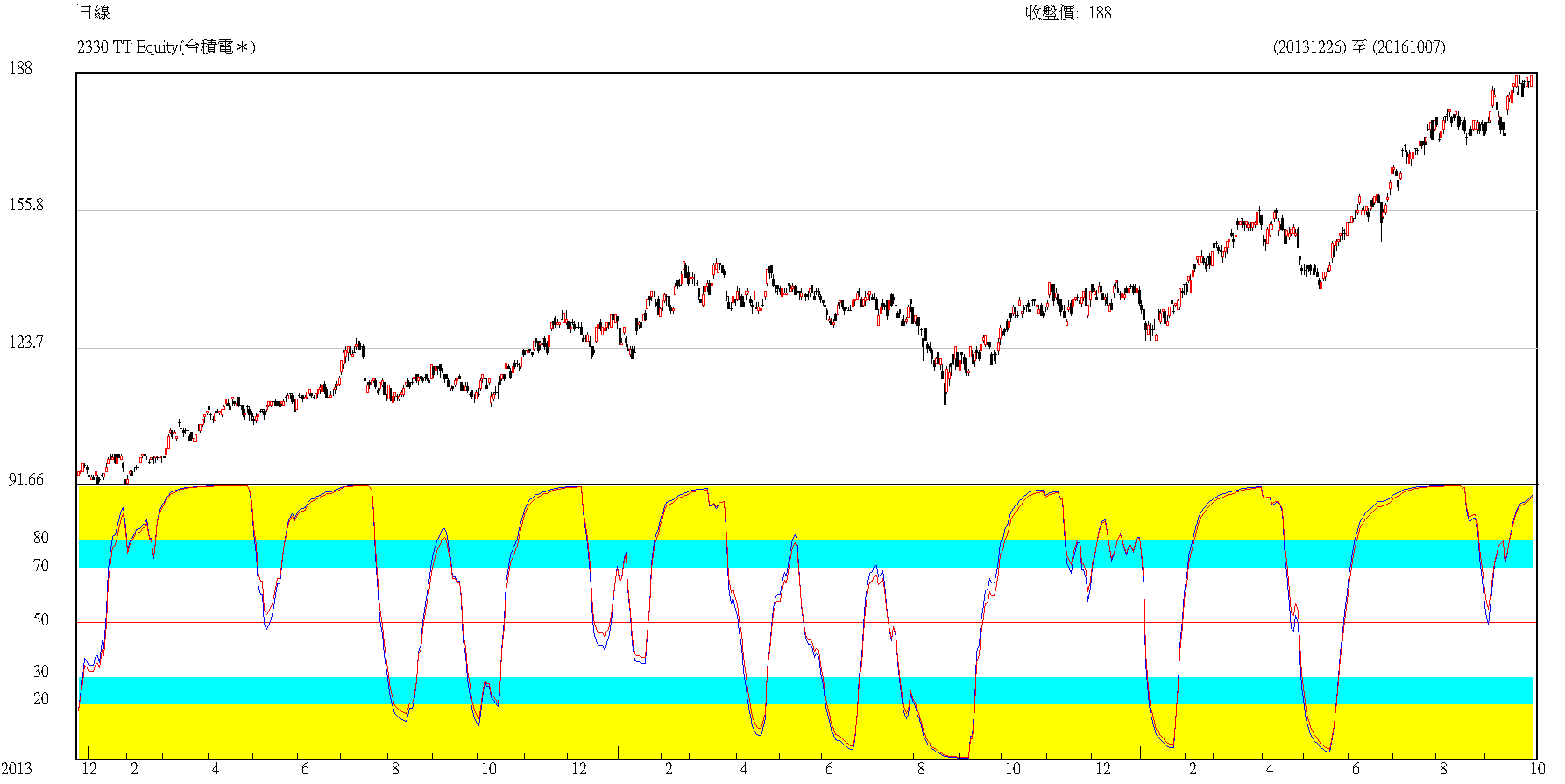Viewport: 1565px width, 784px height.
Task: Click the red 50 midline in oscillator panel
Action: pos(876,622)
